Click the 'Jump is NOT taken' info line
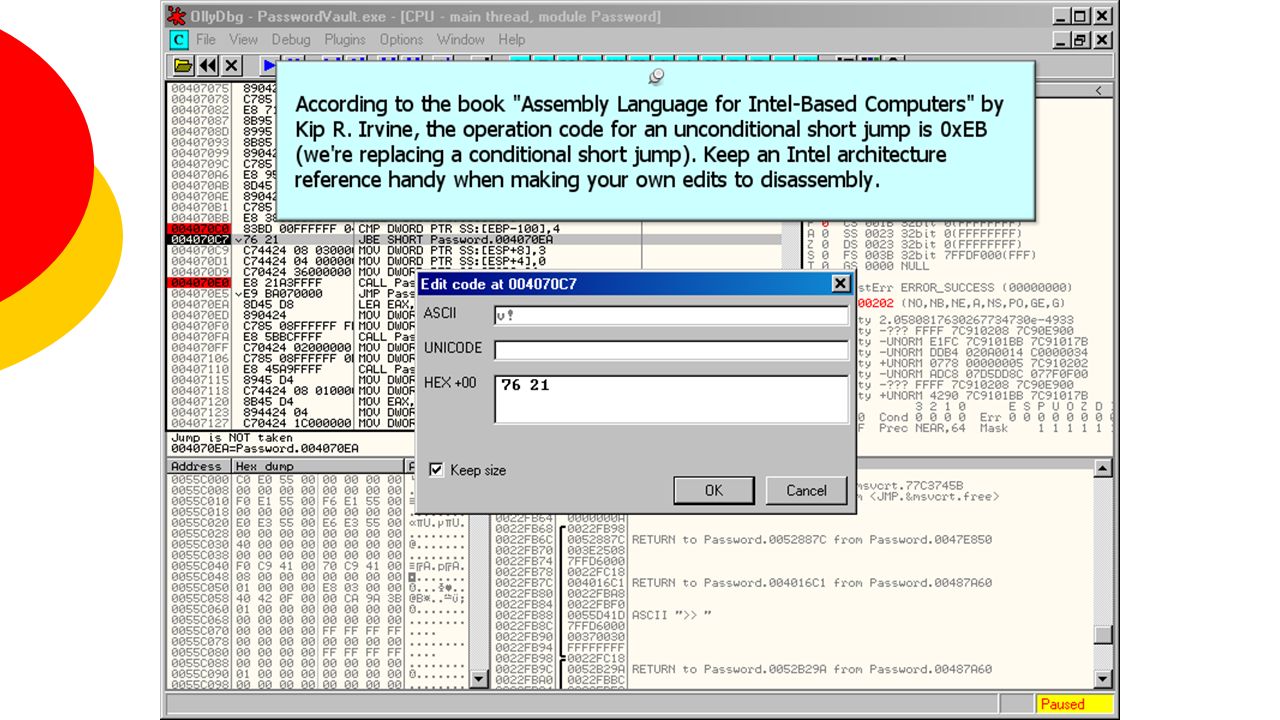1280x720 pixels. 232,438
